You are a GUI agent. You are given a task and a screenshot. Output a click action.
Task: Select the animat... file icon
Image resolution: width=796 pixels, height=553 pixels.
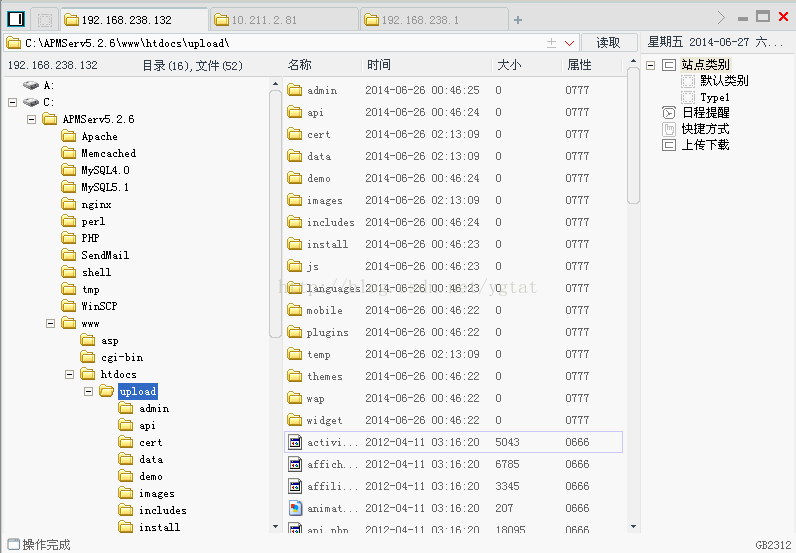(x=295, y=508)
